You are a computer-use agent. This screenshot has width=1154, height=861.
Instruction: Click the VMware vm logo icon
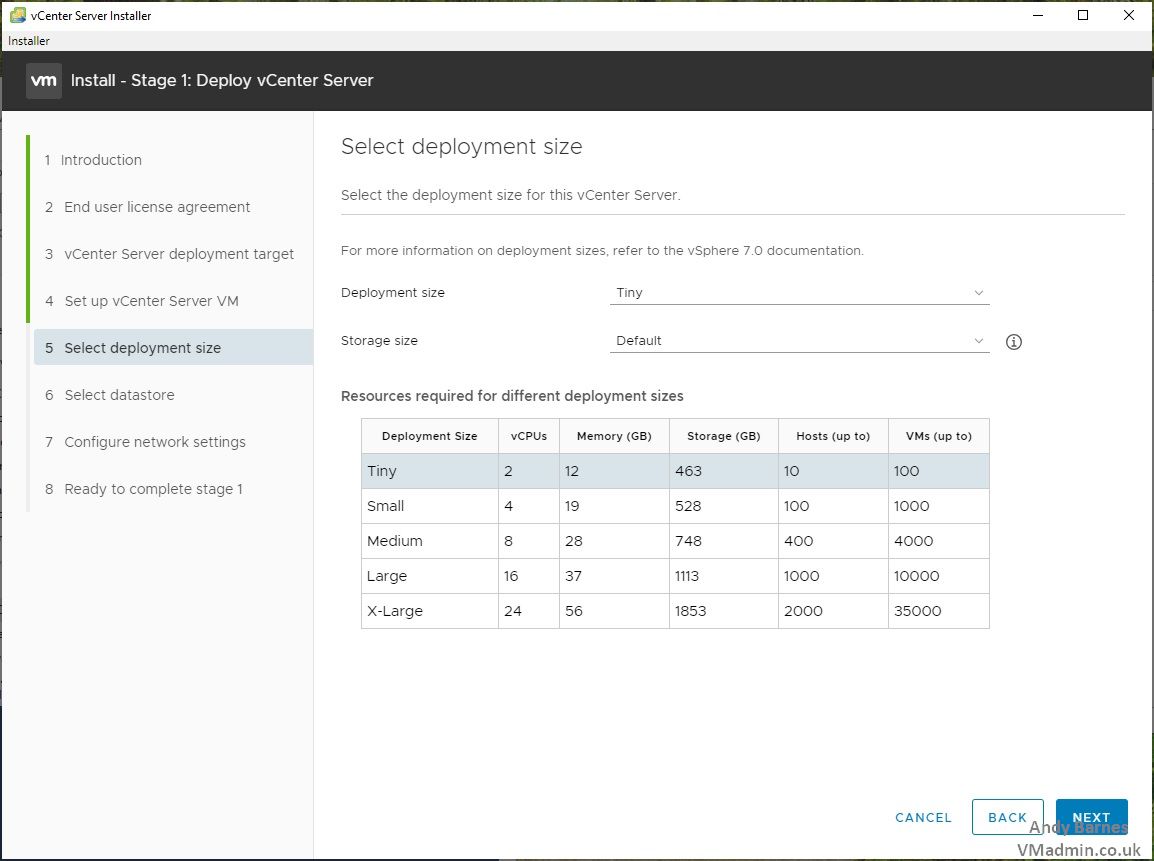click(x=44, y=80)
